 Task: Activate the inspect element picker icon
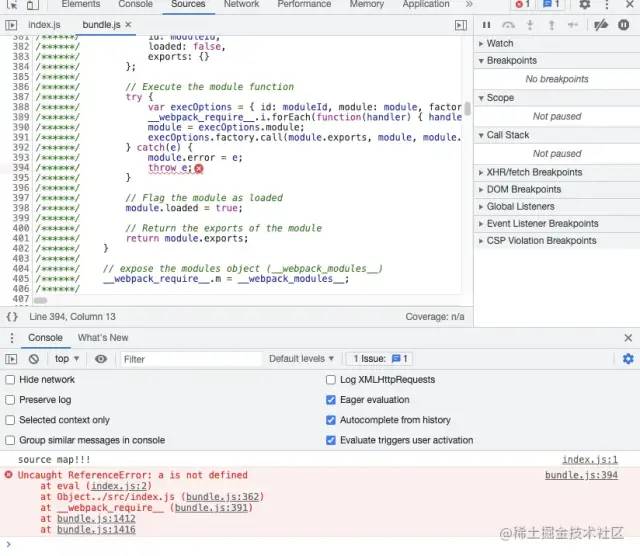pyautogui.click(x=12, y=4)
